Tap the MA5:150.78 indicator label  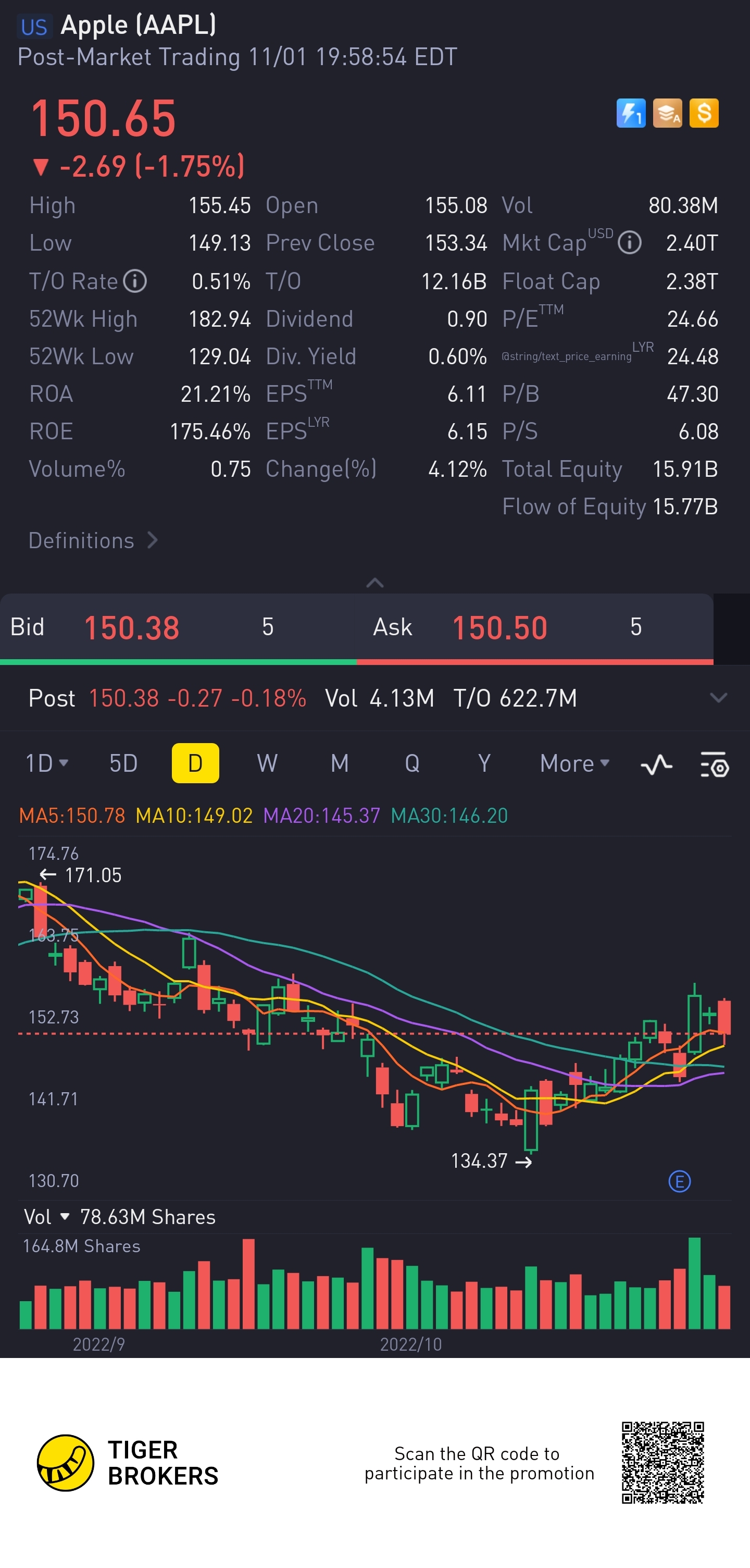[x=72, y=816]
